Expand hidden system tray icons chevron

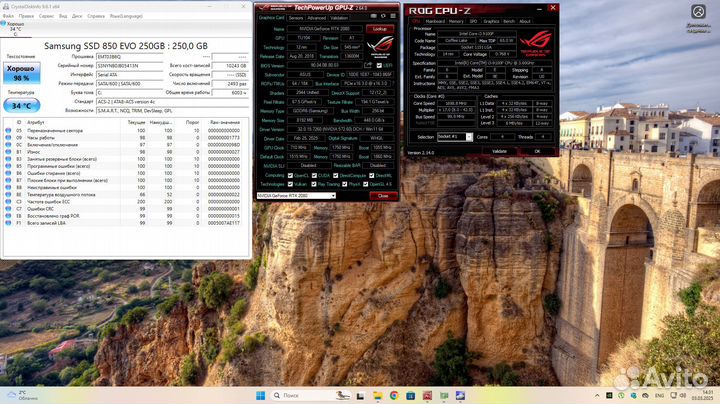coord(597,395)
